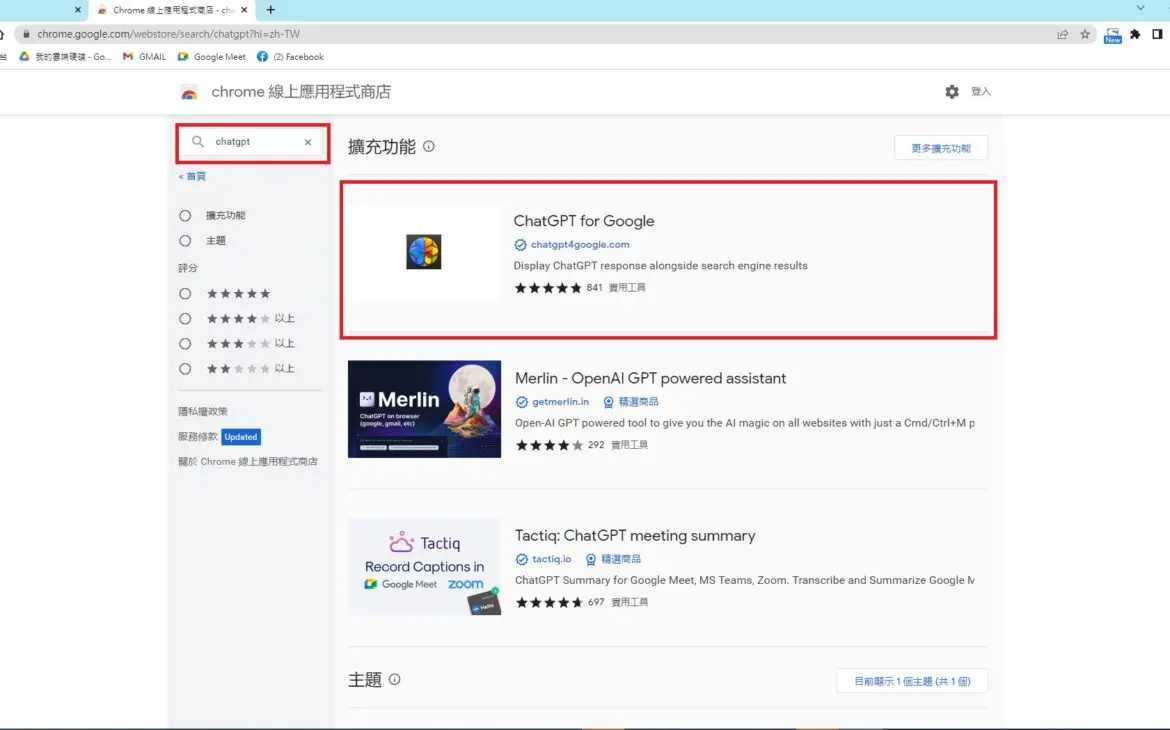Open the Tactiq extension thumbnail
1170x730 pixels.
pyautogui.click(x=424, y=567)
